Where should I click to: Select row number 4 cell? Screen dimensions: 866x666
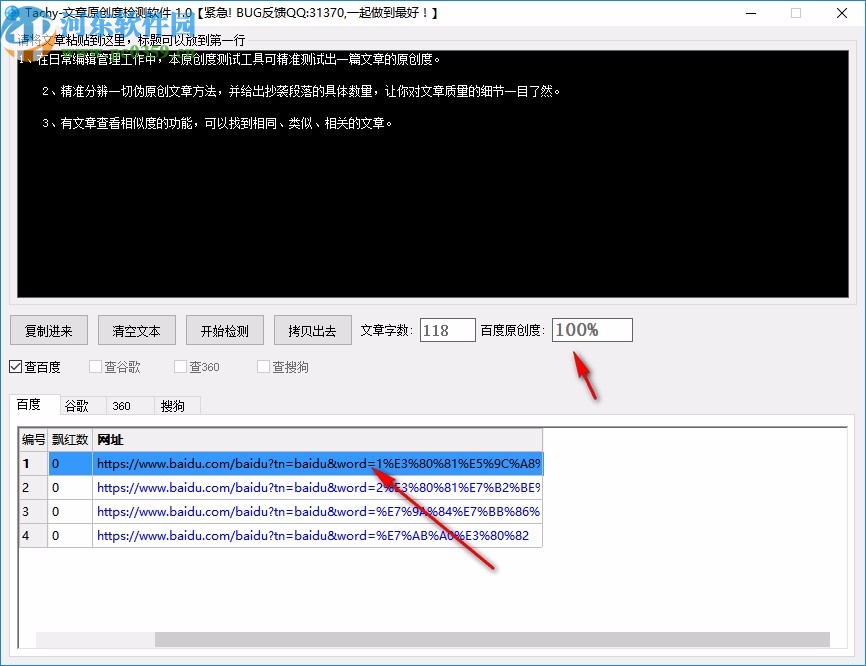click(x=33, y=535)
